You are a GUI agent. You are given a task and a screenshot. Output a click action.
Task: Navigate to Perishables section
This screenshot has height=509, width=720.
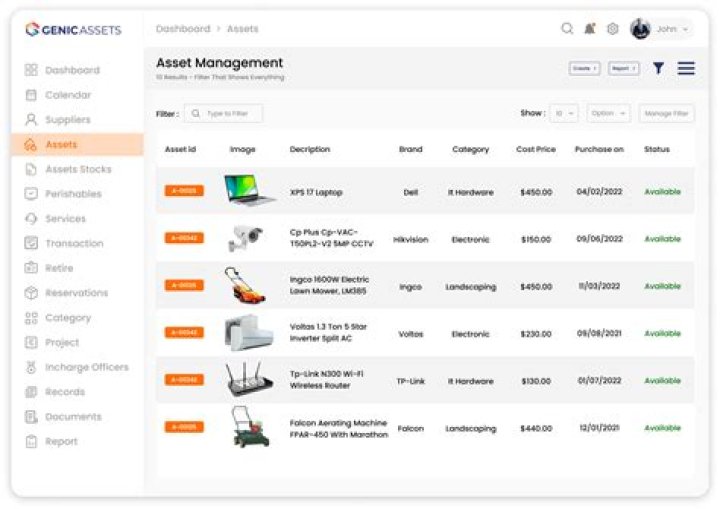pyautogui.click(x=73, y=194)
